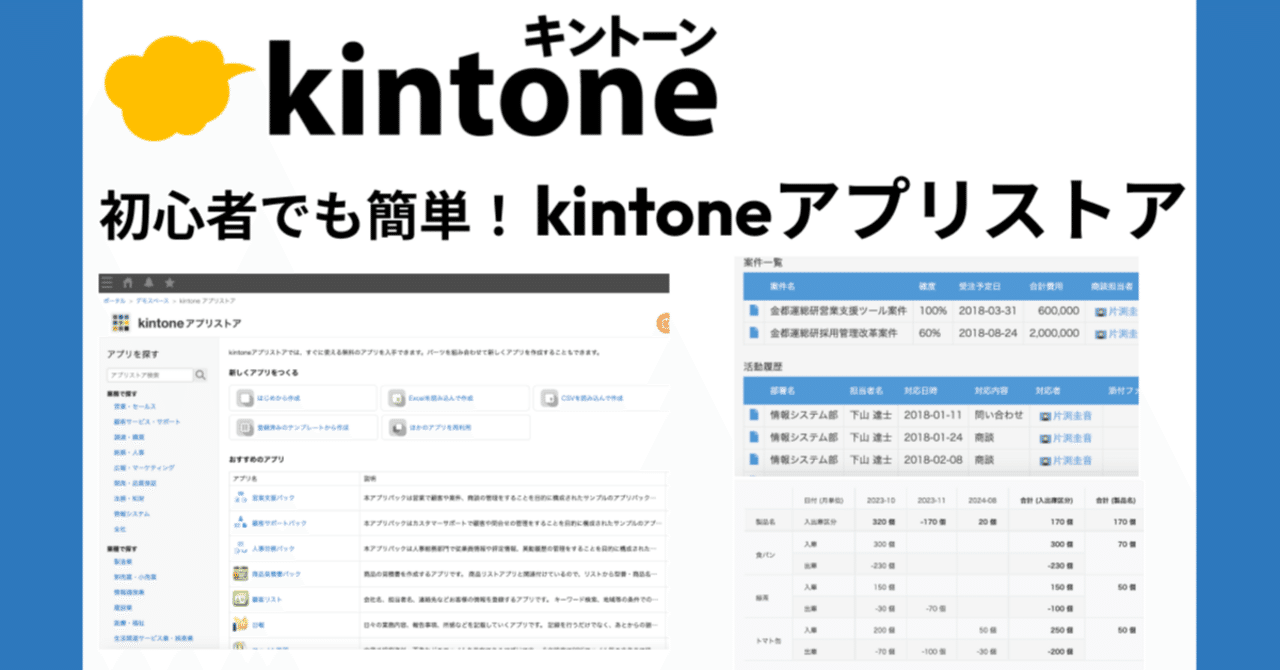Viewport: 1280px width, 670px height.
Task: Open the 顧客リスト app icon
Action: pyautogui.click(x=240, y=599)
